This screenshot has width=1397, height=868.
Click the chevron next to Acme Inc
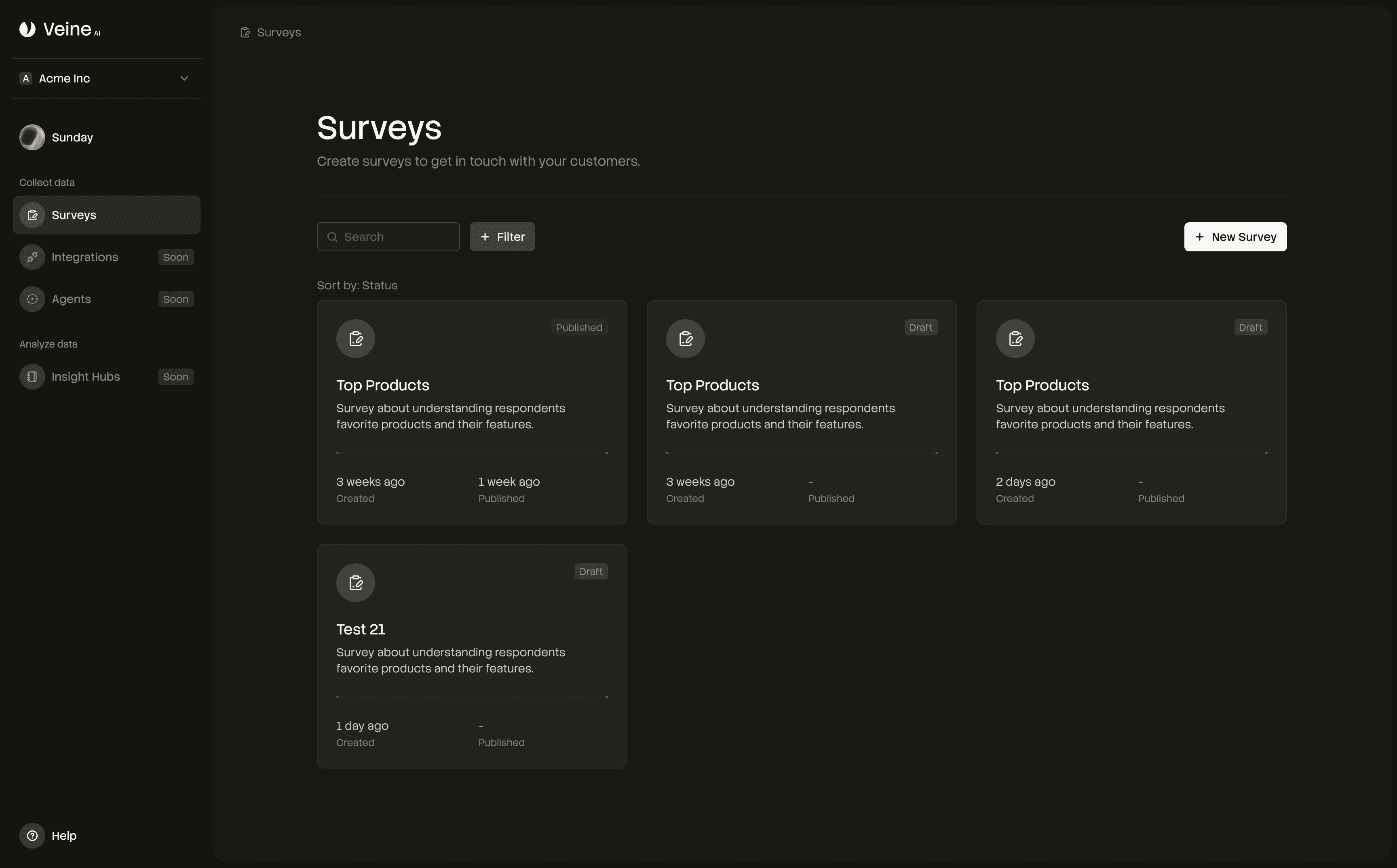tap(184, 79)
